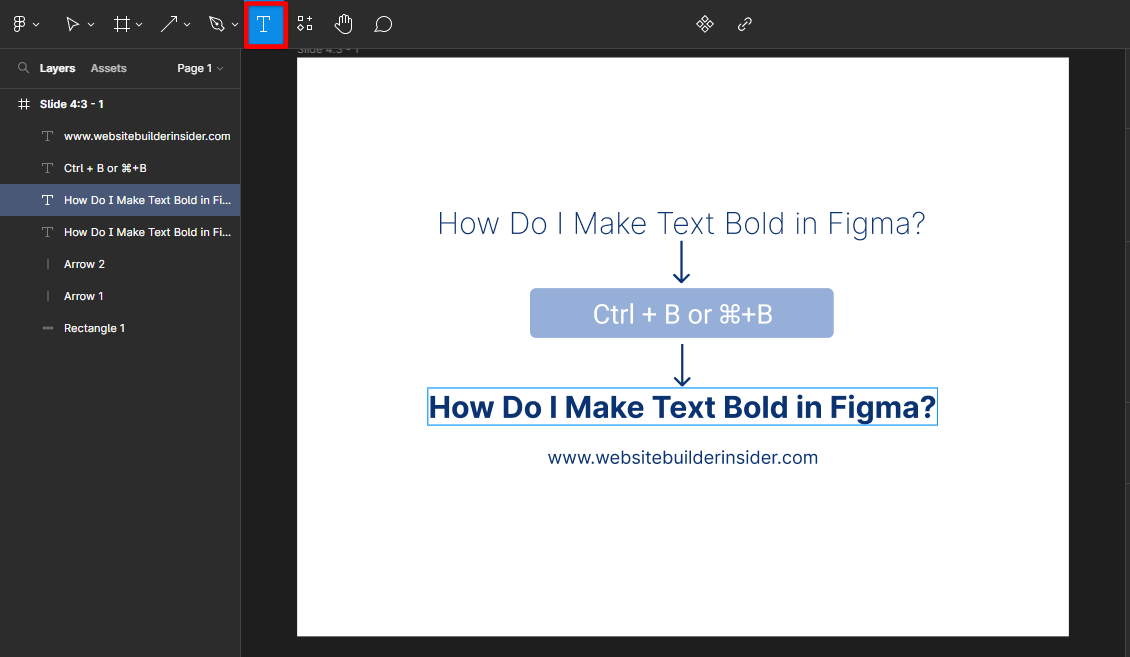
Task: Switch to the Assets tab
Action: coord(108,68)
